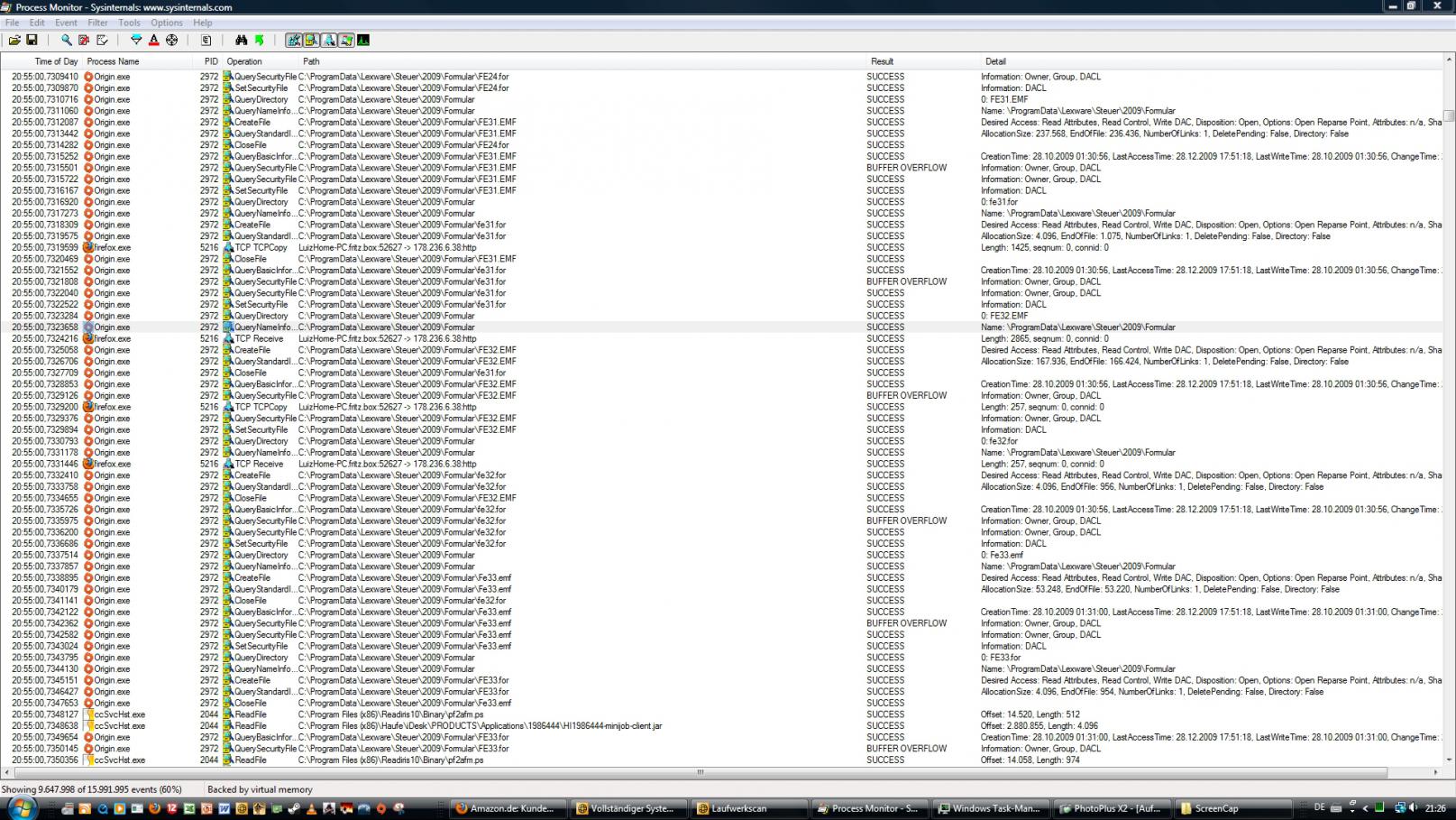Open the Filter funnel icon
The height and width of the screenshot is (820, 1456).
(136, 40)
